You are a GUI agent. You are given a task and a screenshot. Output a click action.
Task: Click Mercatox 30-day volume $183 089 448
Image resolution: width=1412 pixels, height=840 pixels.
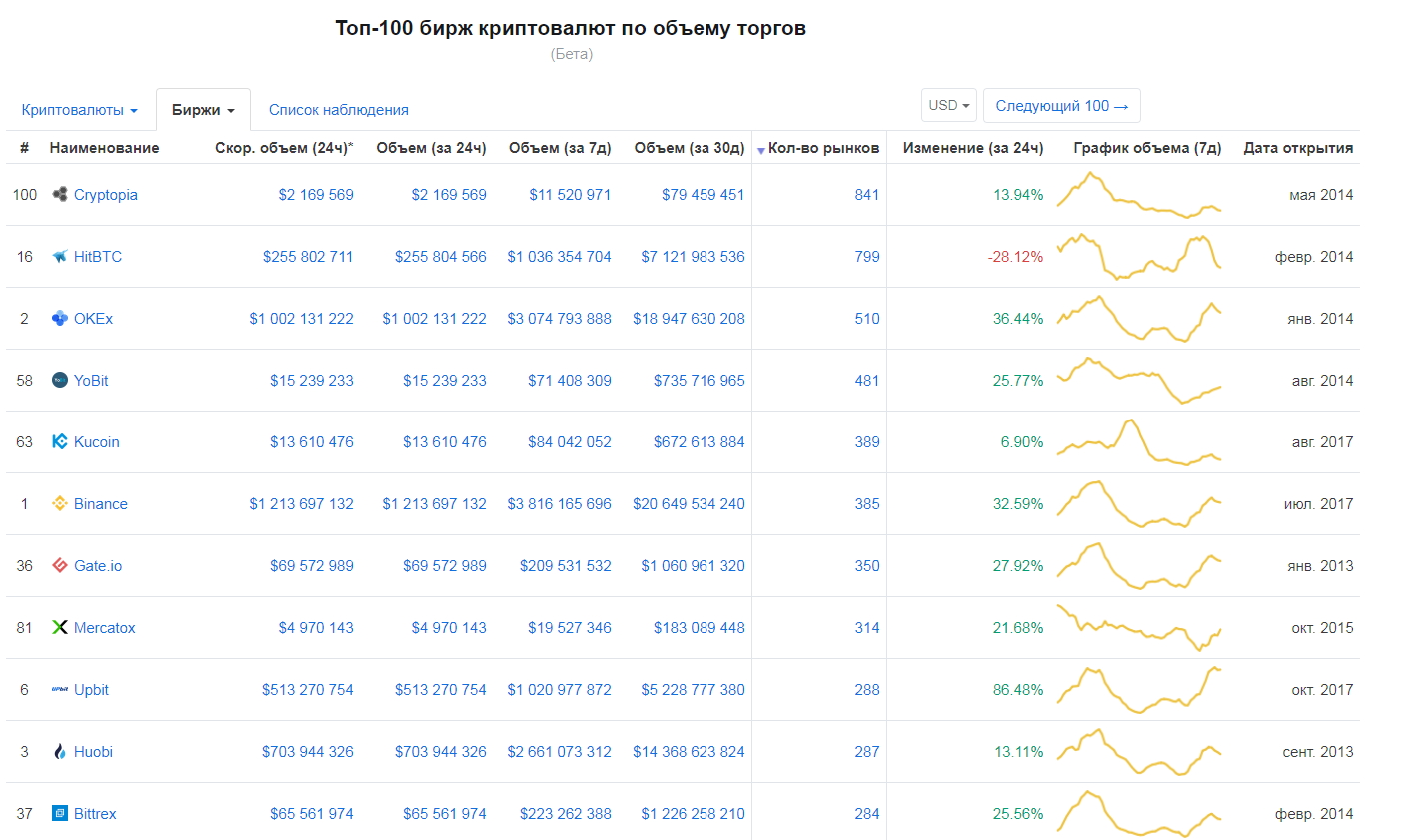click(700, 628)
